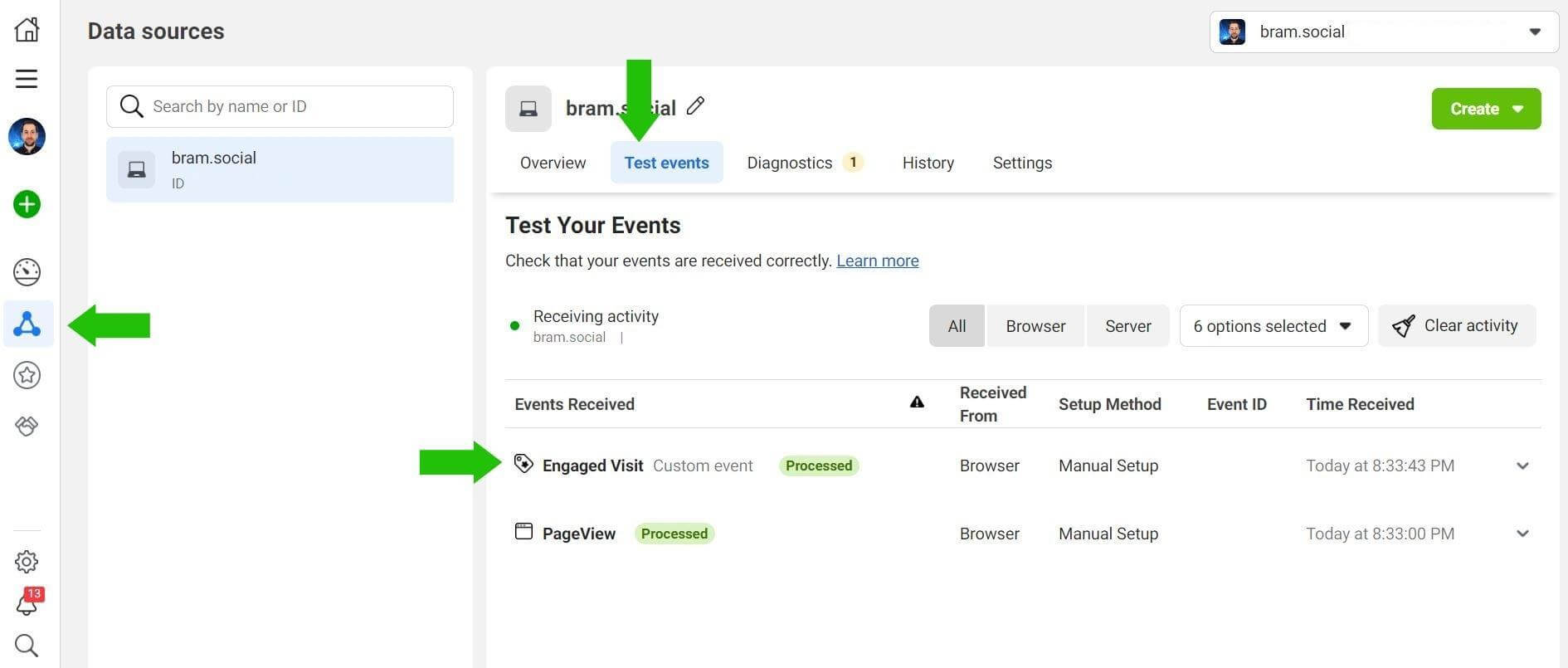
Task: Open the handshake partner integrations icon
Action: pyautogui.click(x=27, y=426)
